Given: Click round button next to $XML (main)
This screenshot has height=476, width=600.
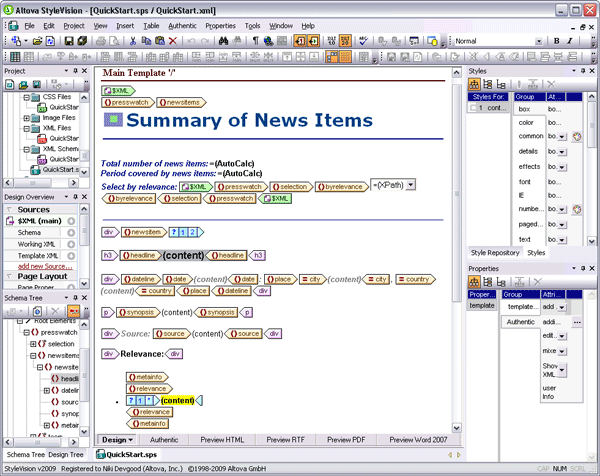Looking at the screenshot, I should (x=71, y=221).
